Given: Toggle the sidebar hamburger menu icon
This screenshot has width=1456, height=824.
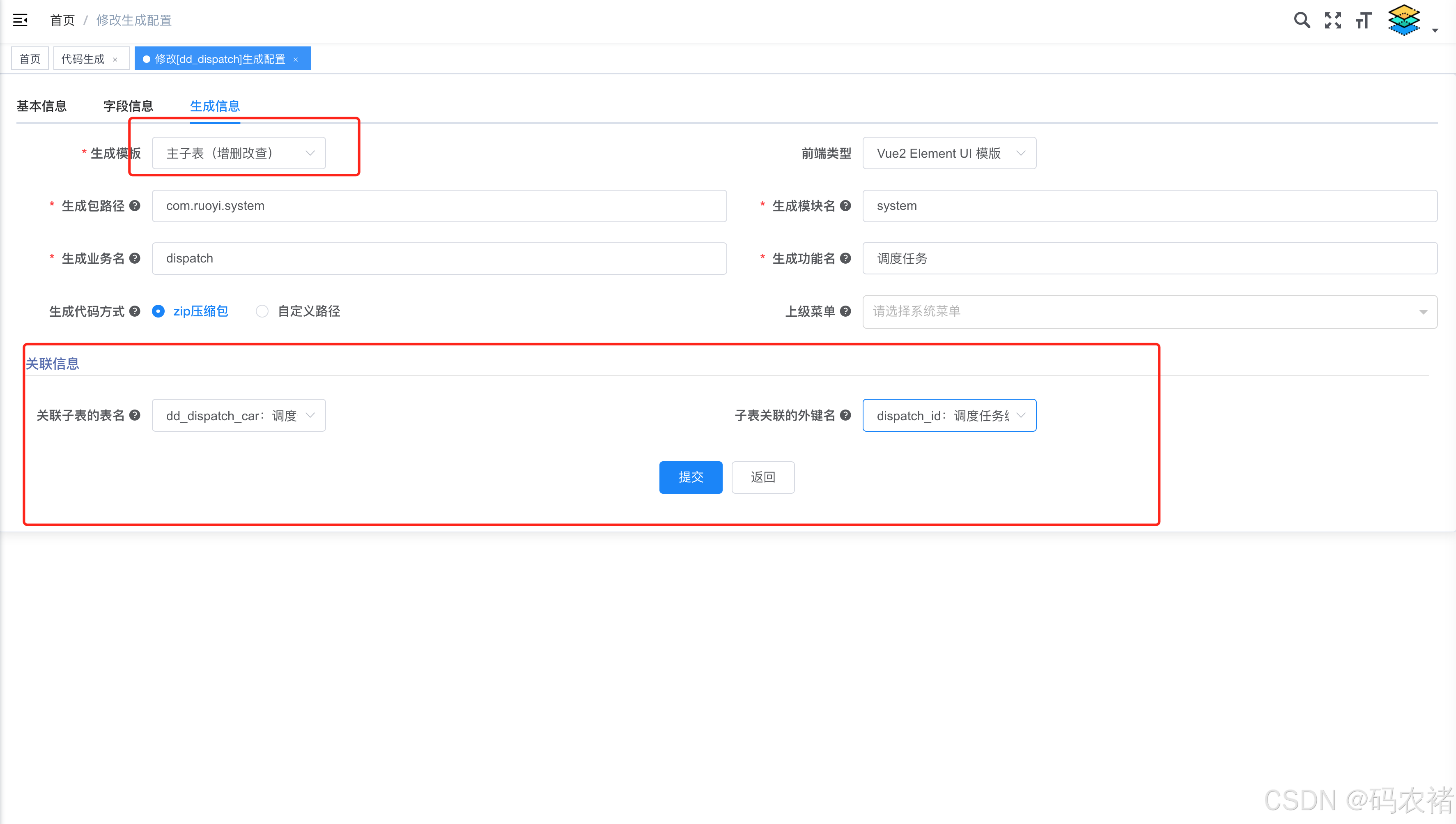Looking at the screenshot, I should point(21,21).
